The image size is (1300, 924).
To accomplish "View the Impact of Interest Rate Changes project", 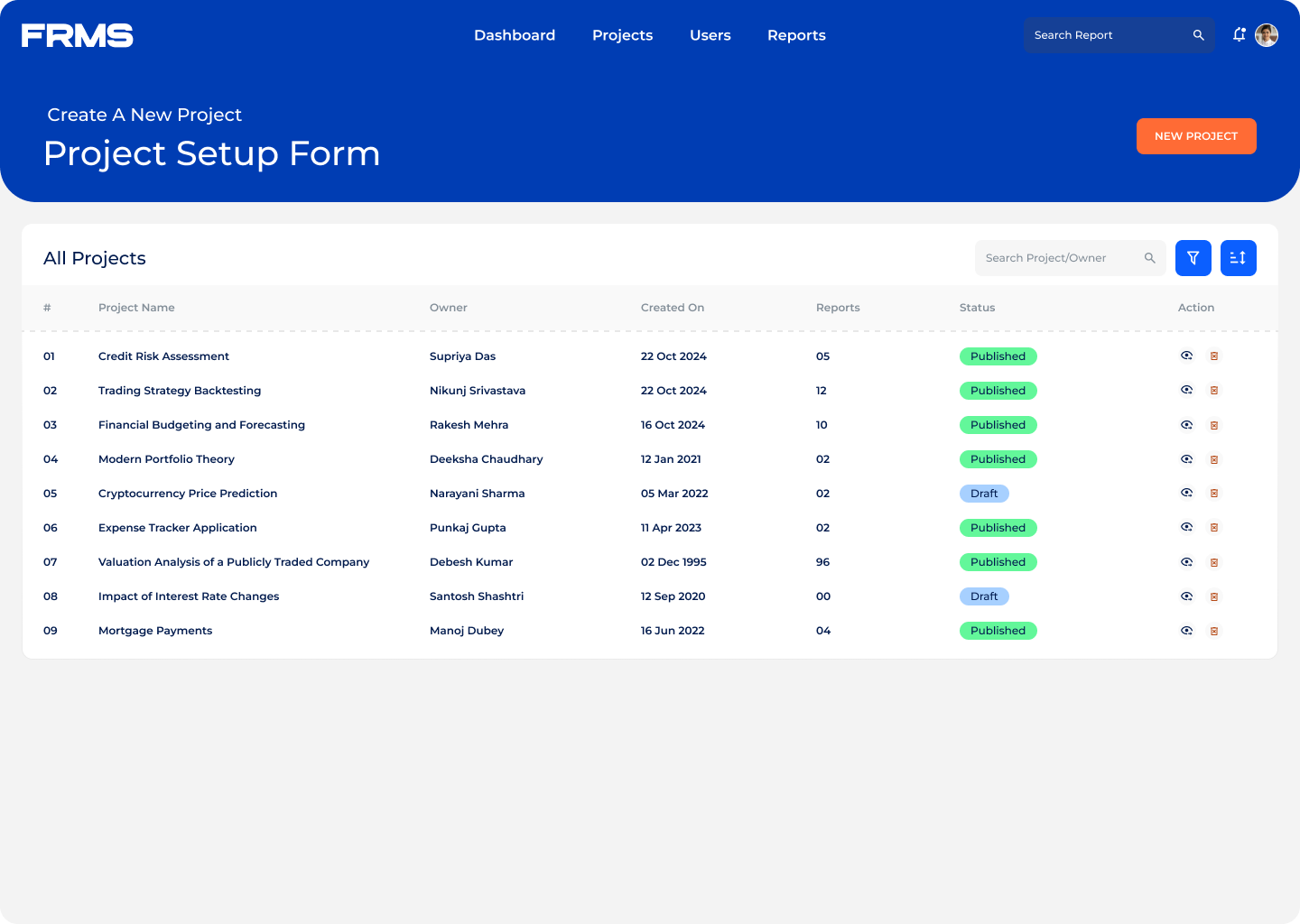I will (x=1186, y=596).
